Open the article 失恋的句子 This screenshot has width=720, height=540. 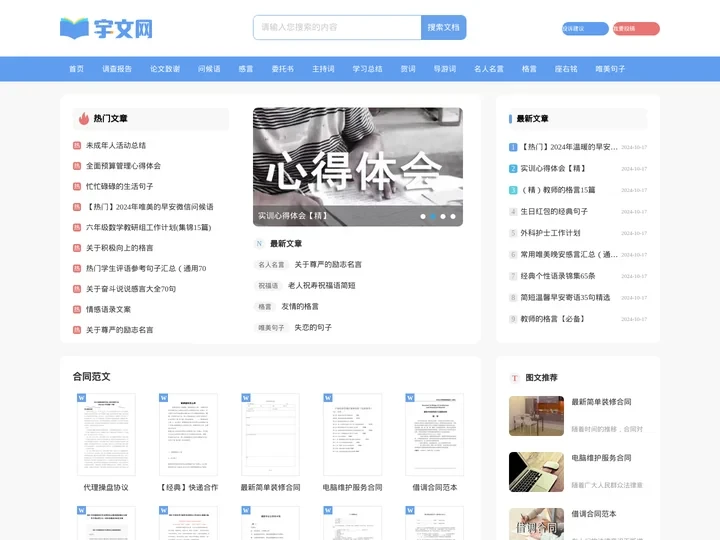(313, 327)
